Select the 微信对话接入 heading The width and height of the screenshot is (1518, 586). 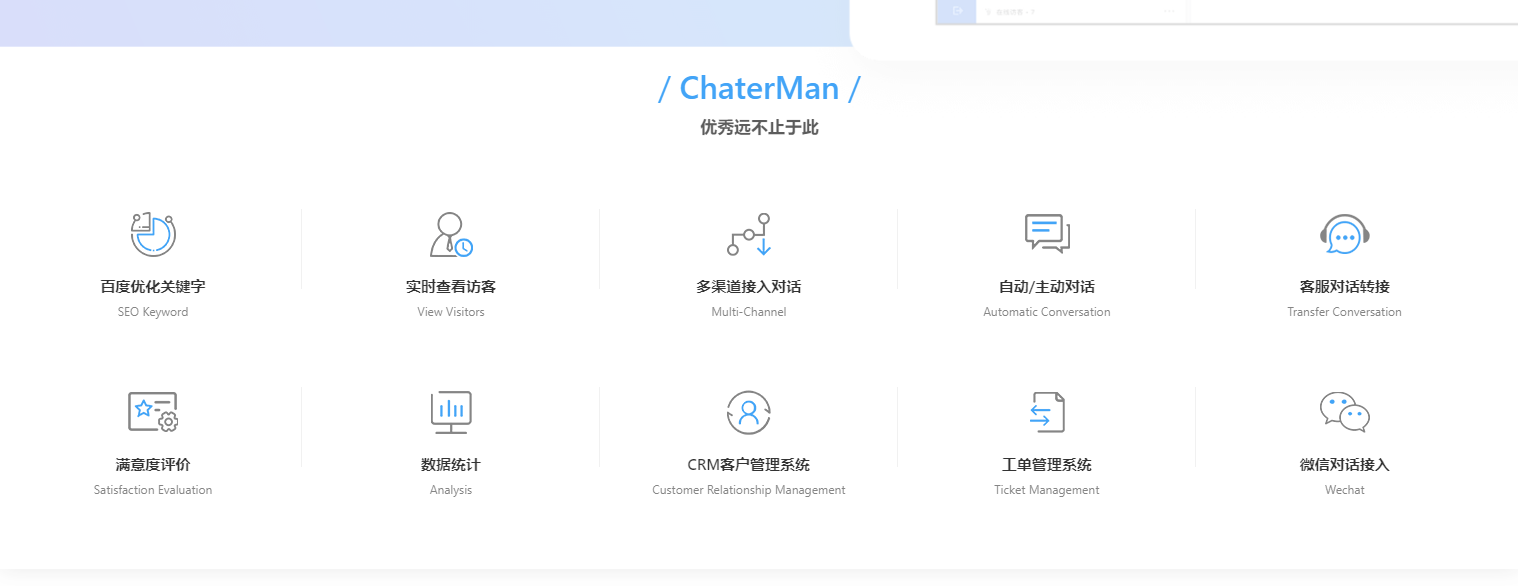(1345, 465)
